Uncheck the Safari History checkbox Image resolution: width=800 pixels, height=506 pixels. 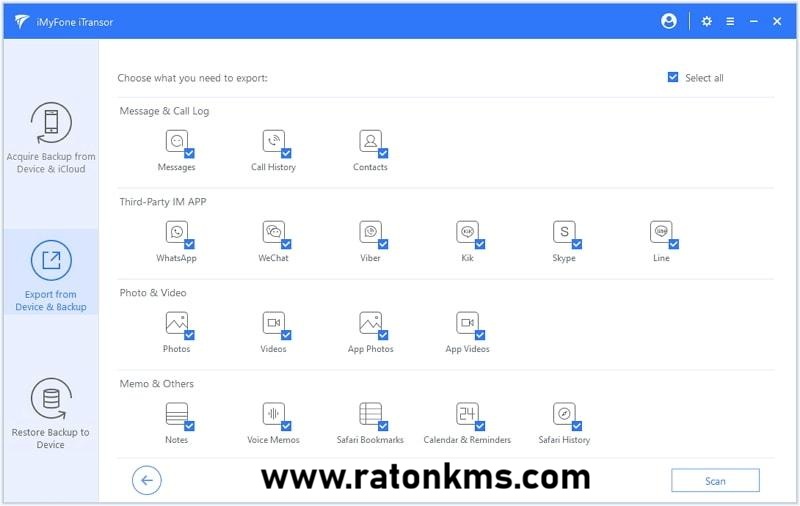pos(577,425)
